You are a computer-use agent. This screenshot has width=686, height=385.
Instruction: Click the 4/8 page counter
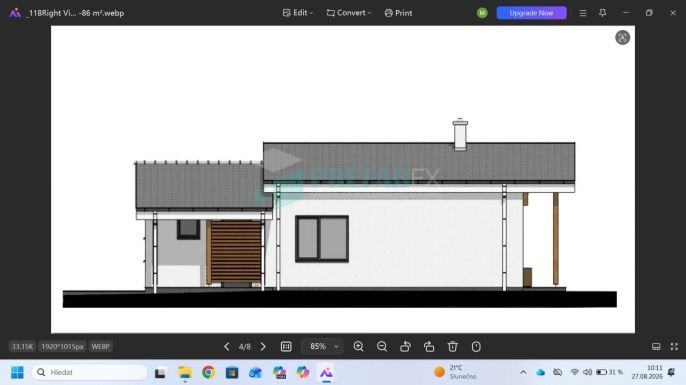coord(245,346)
